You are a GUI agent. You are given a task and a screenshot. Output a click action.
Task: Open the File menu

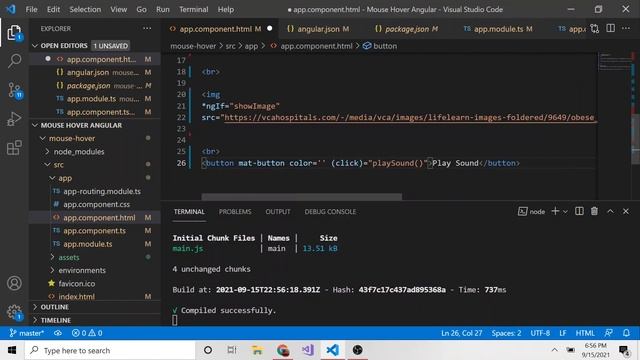(x=31, y=9)
